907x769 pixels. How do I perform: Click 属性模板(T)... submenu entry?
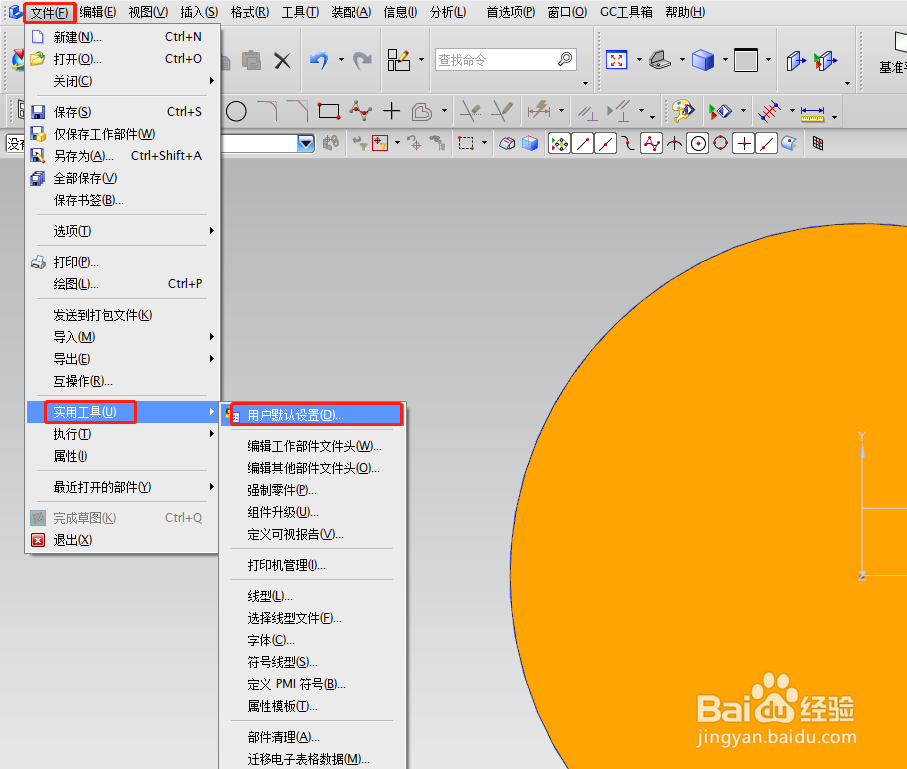pos(311,706)
